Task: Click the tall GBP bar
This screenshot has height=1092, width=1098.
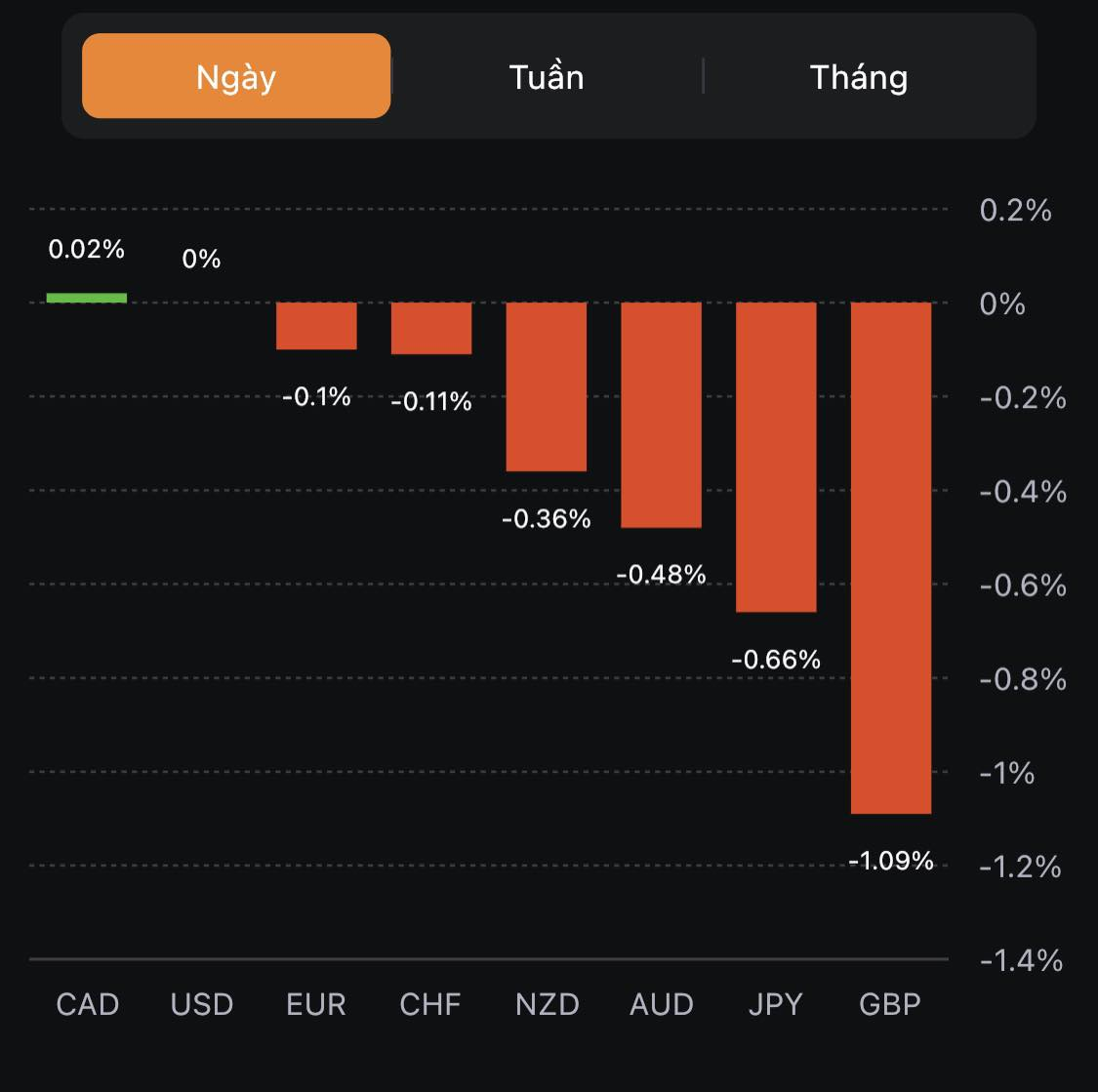Action: [891, 557]
